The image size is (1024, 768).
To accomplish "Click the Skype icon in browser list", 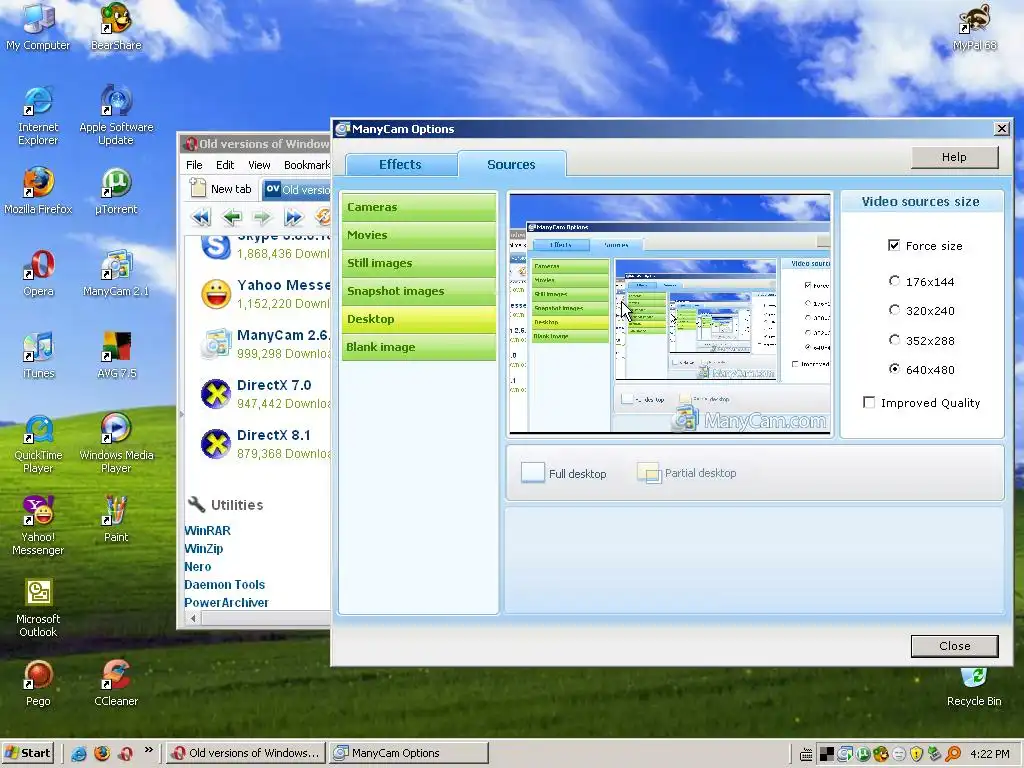I will click(x=216, y=246).
